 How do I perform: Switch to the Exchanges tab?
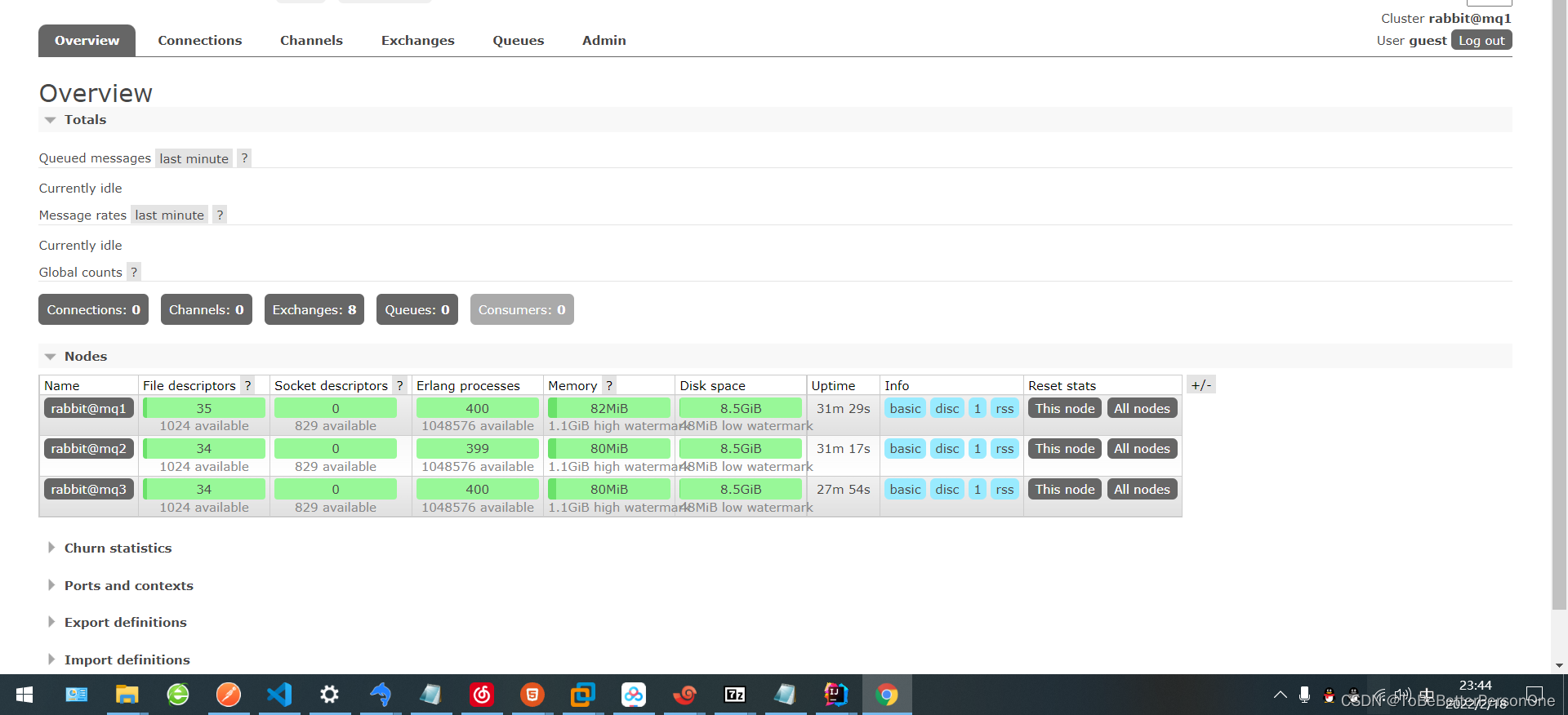pos(417,40)
